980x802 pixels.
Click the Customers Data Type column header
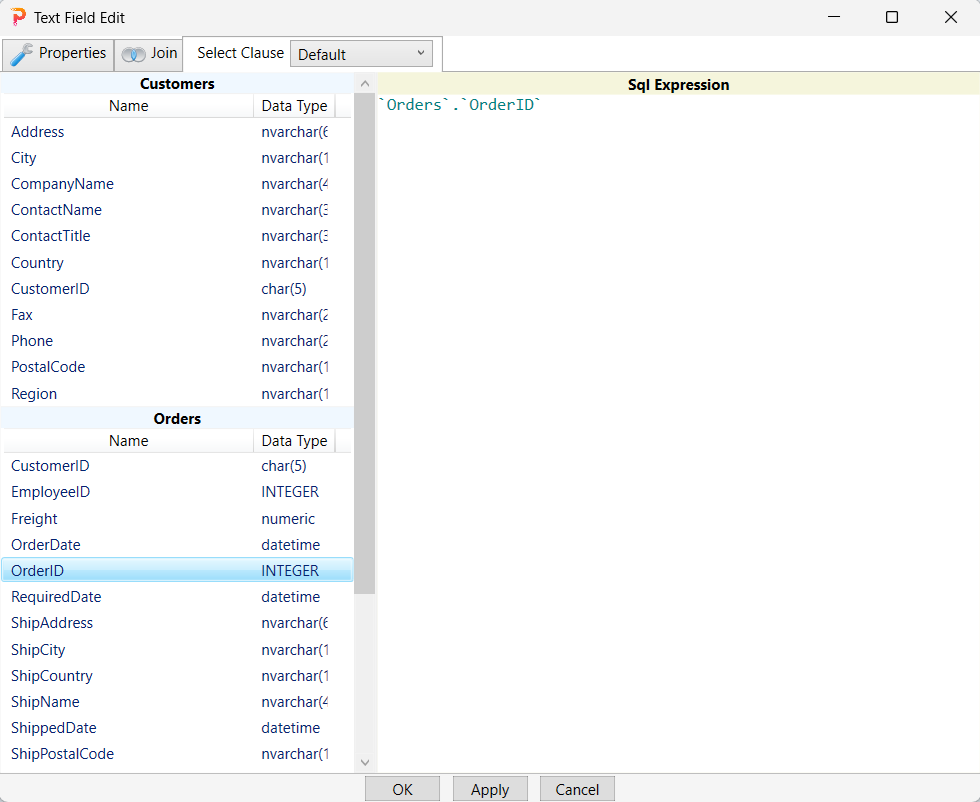coord(294,106)
